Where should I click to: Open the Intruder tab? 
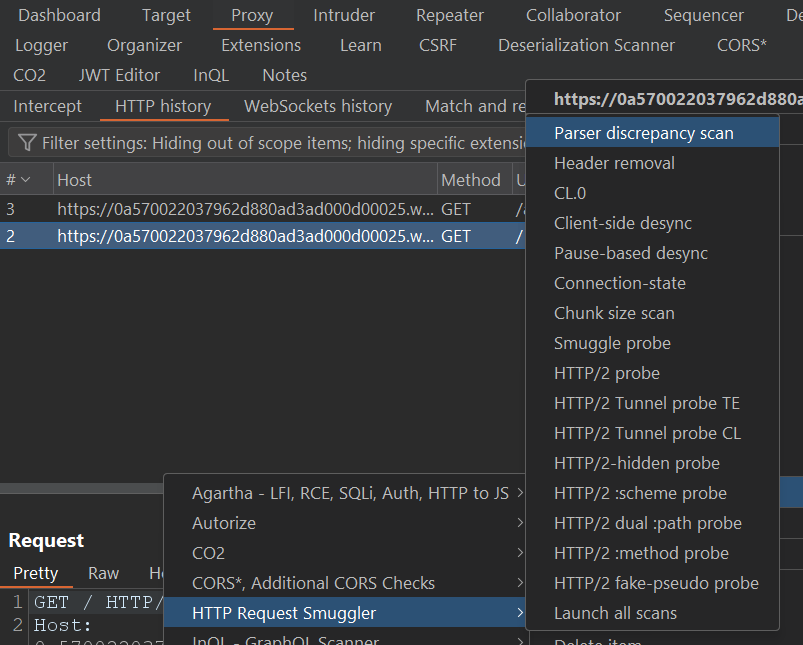pyautogui.click(x=344, y=15)
